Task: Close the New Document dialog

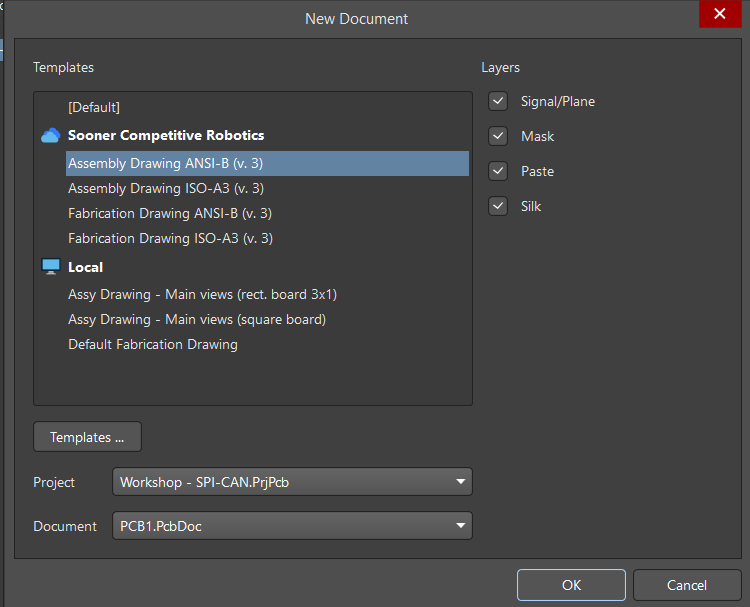Action: 720,14
